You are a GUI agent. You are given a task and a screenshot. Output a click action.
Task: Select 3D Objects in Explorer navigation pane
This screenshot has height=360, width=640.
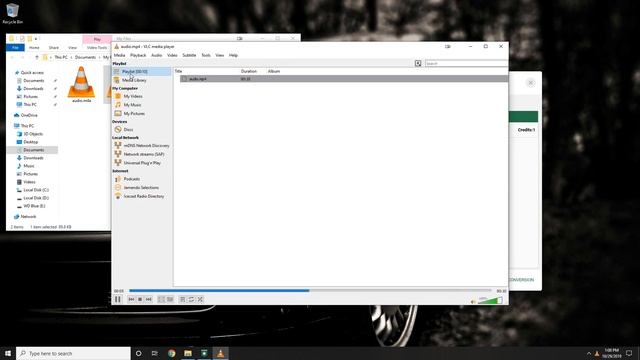(x=33, y=134)
